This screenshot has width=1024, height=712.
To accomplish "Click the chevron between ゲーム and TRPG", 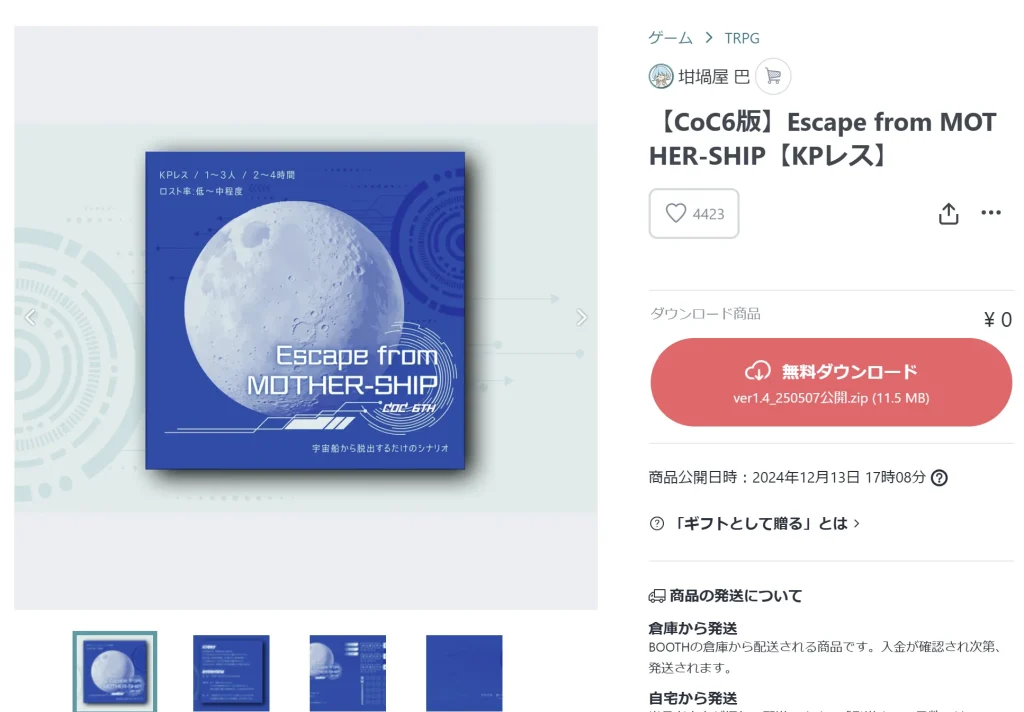I will pos(709,38).
